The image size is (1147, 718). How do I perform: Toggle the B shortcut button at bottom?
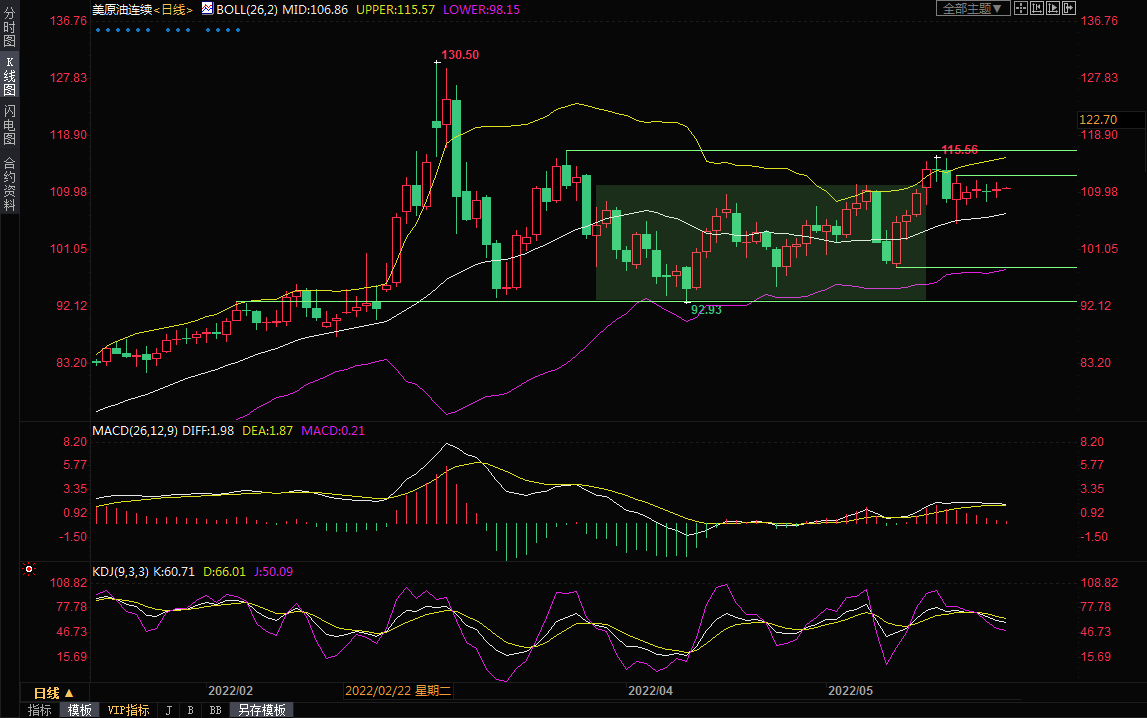tap(190, 710)
